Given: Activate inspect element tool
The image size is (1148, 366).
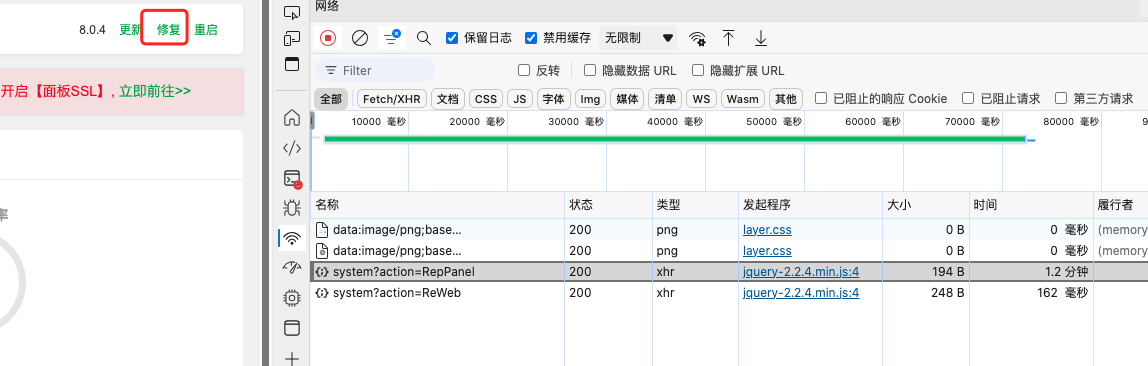Looking at the screenshot, I should 292,12.
